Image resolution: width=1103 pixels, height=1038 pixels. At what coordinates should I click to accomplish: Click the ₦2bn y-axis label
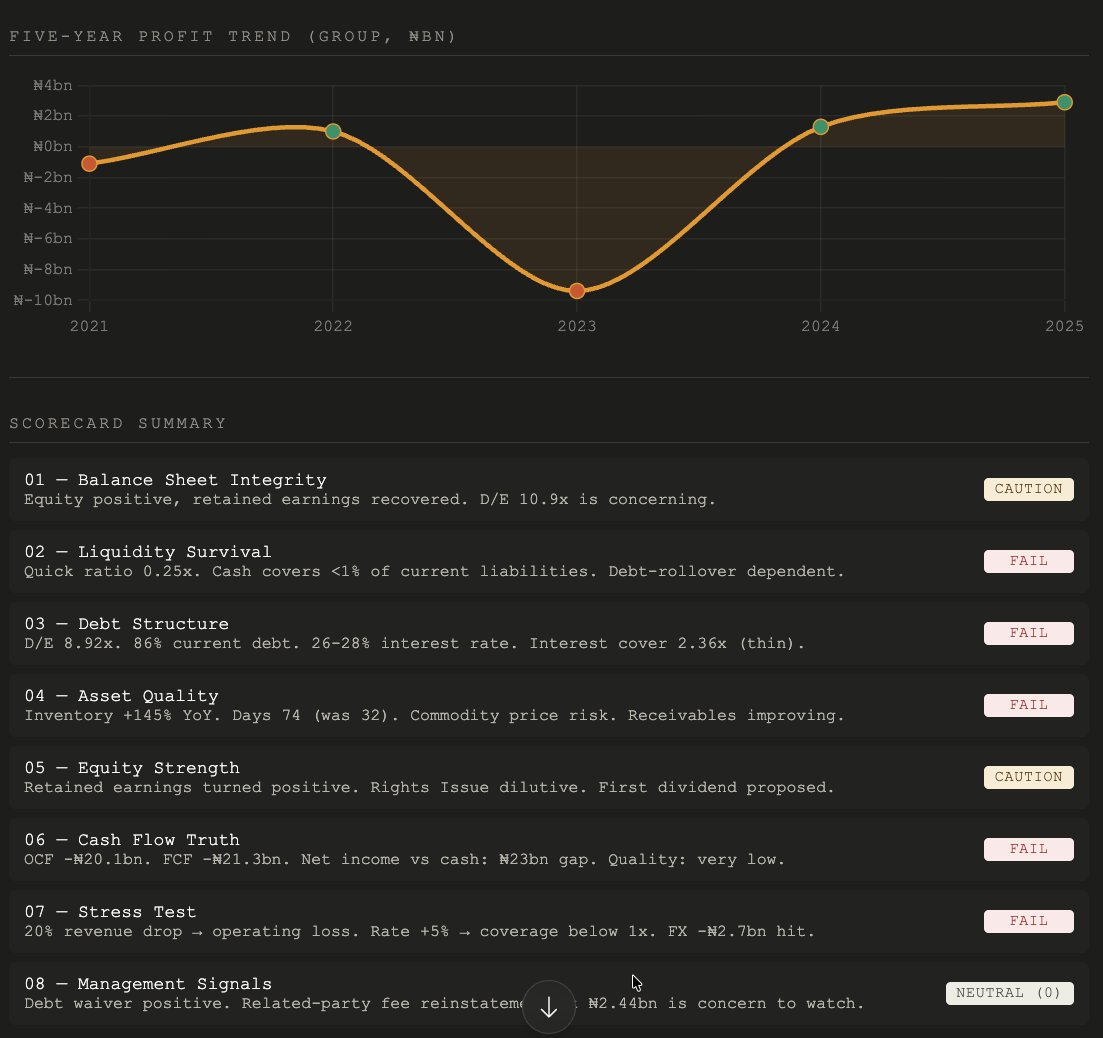tap(53, 115)
